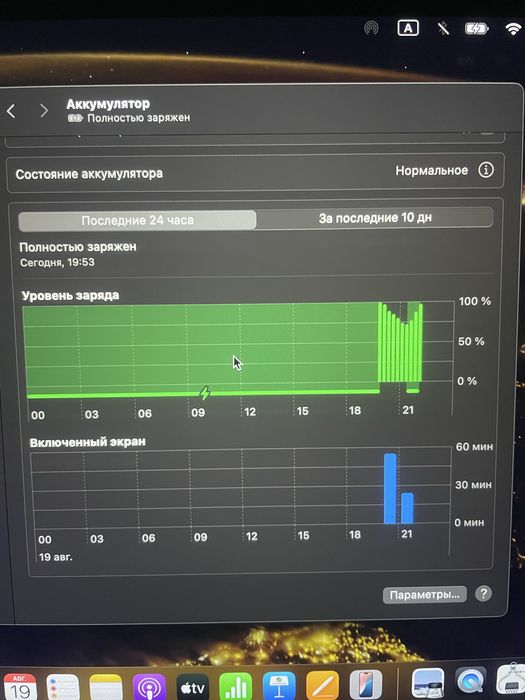Image resolution: width=525 pixels, height=700 pixels.
Task: Click the Состояние аккумулятора label
Action: [89, 174]
